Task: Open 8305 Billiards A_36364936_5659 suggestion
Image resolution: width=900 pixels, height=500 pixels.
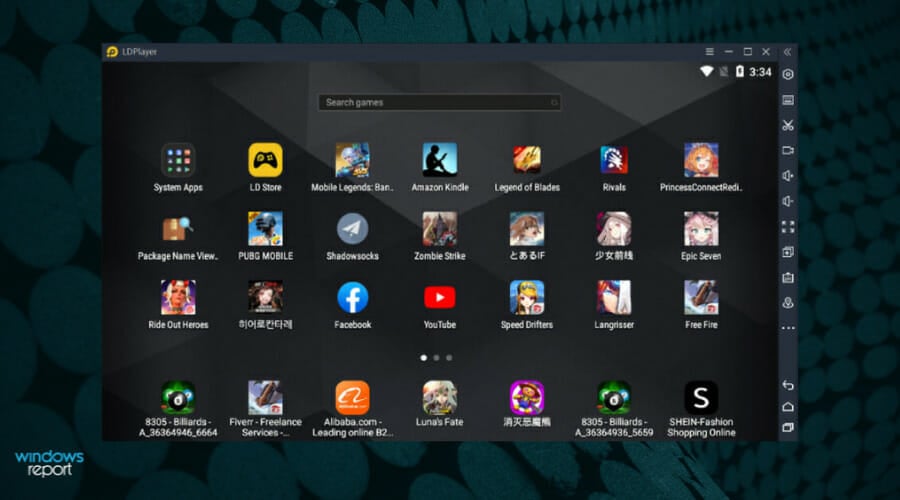Action: (x=614, y=398)
